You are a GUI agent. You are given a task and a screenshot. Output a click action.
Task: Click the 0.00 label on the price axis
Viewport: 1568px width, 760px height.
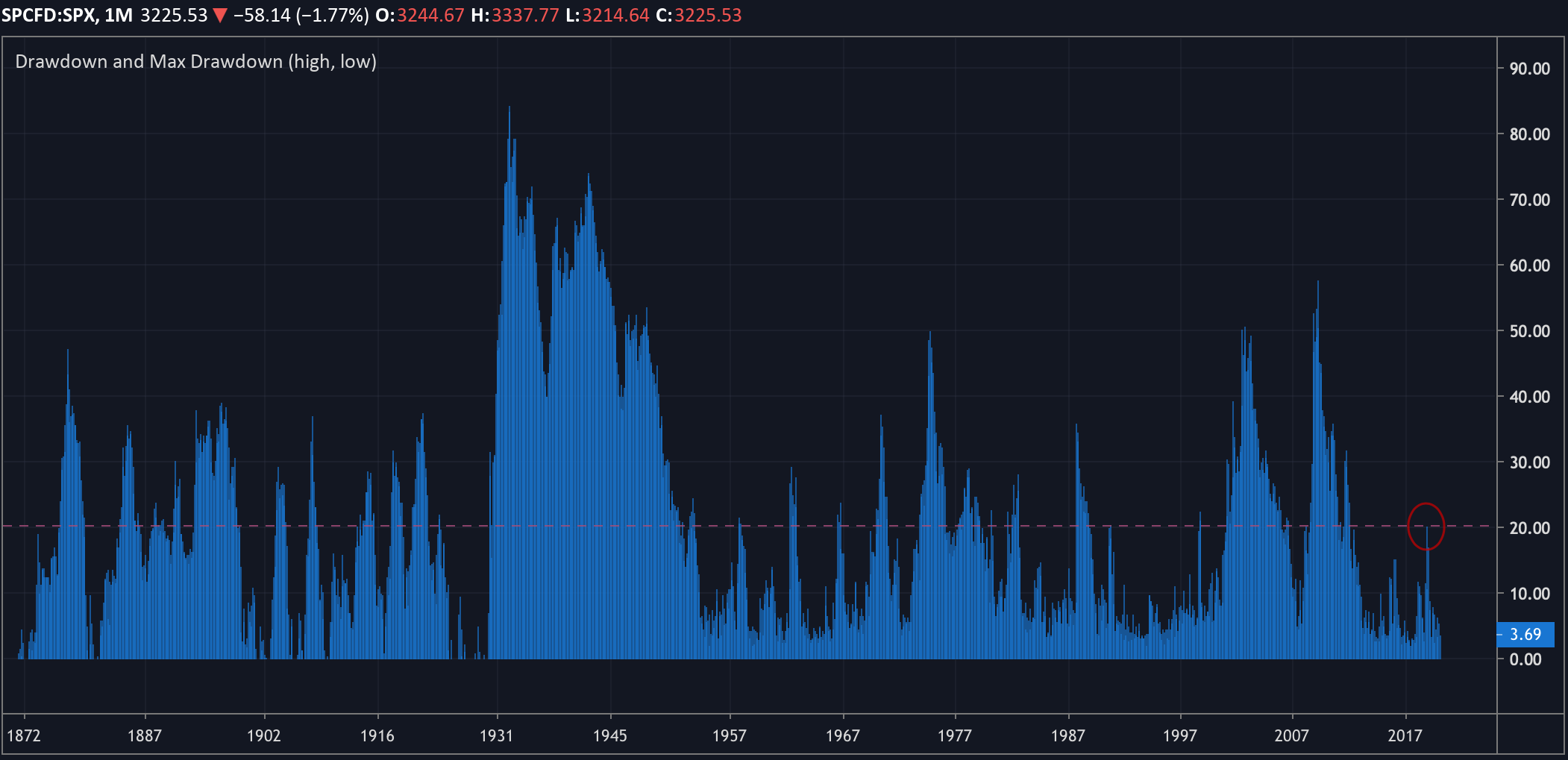(x=1525, y=659)
